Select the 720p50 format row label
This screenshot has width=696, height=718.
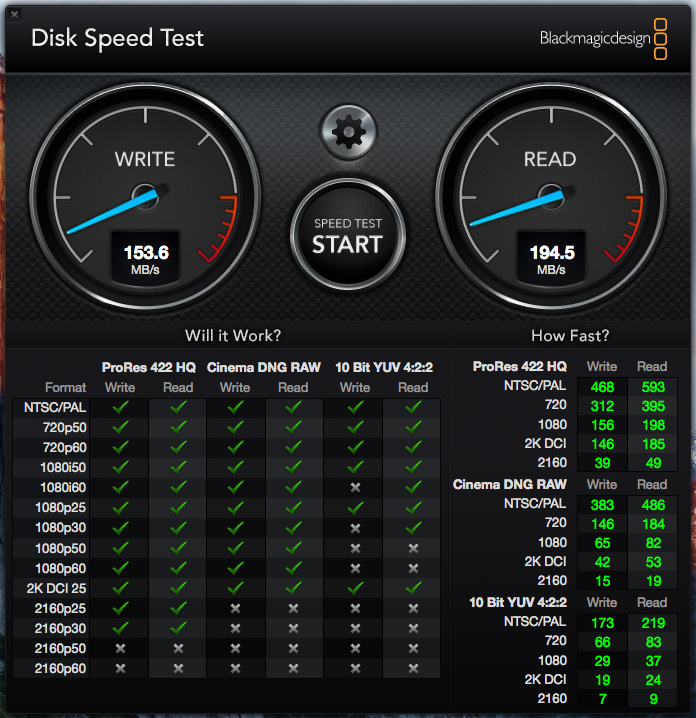coord(65,427)
